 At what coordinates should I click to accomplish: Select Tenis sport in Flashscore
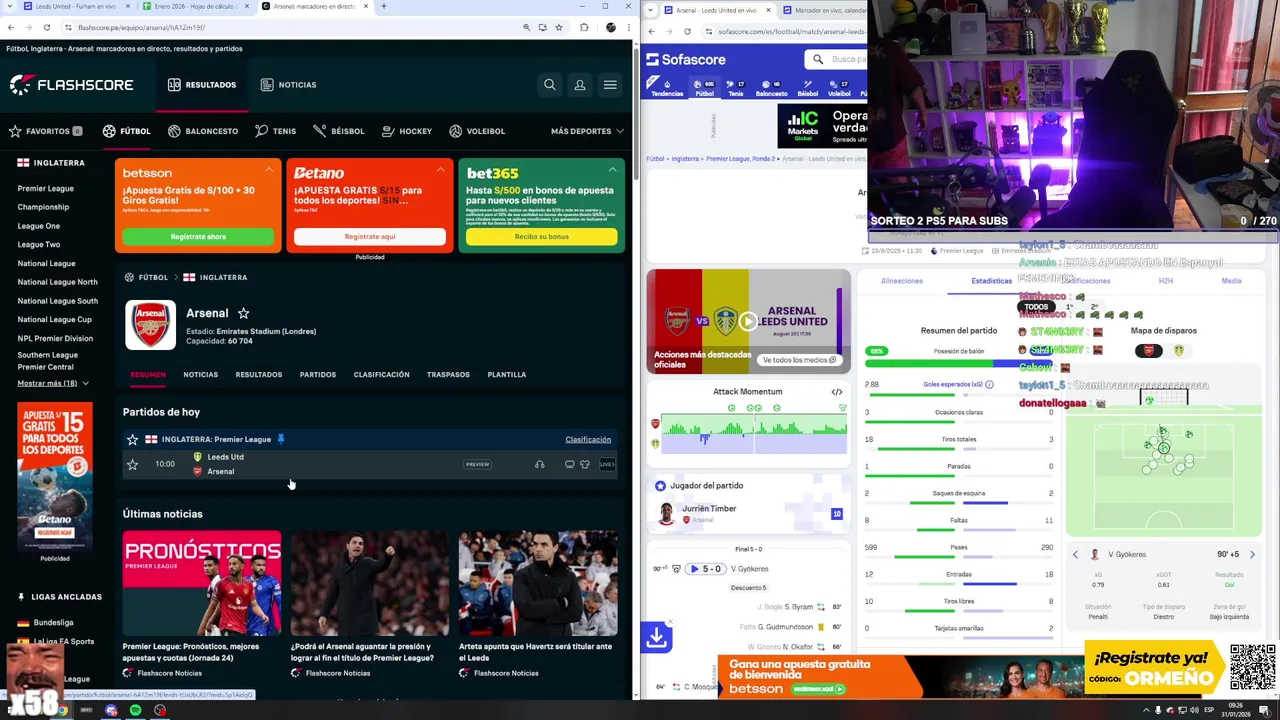tap(275, 131)
